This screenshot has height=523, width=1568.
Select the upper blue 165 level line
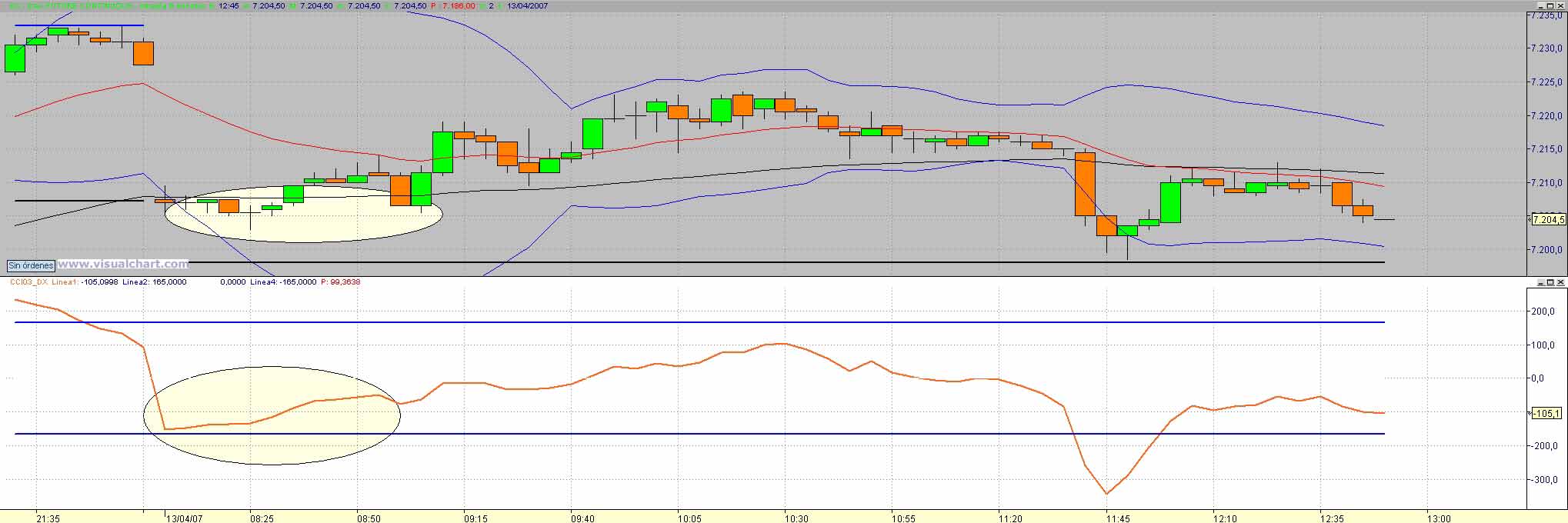point(700,322)
